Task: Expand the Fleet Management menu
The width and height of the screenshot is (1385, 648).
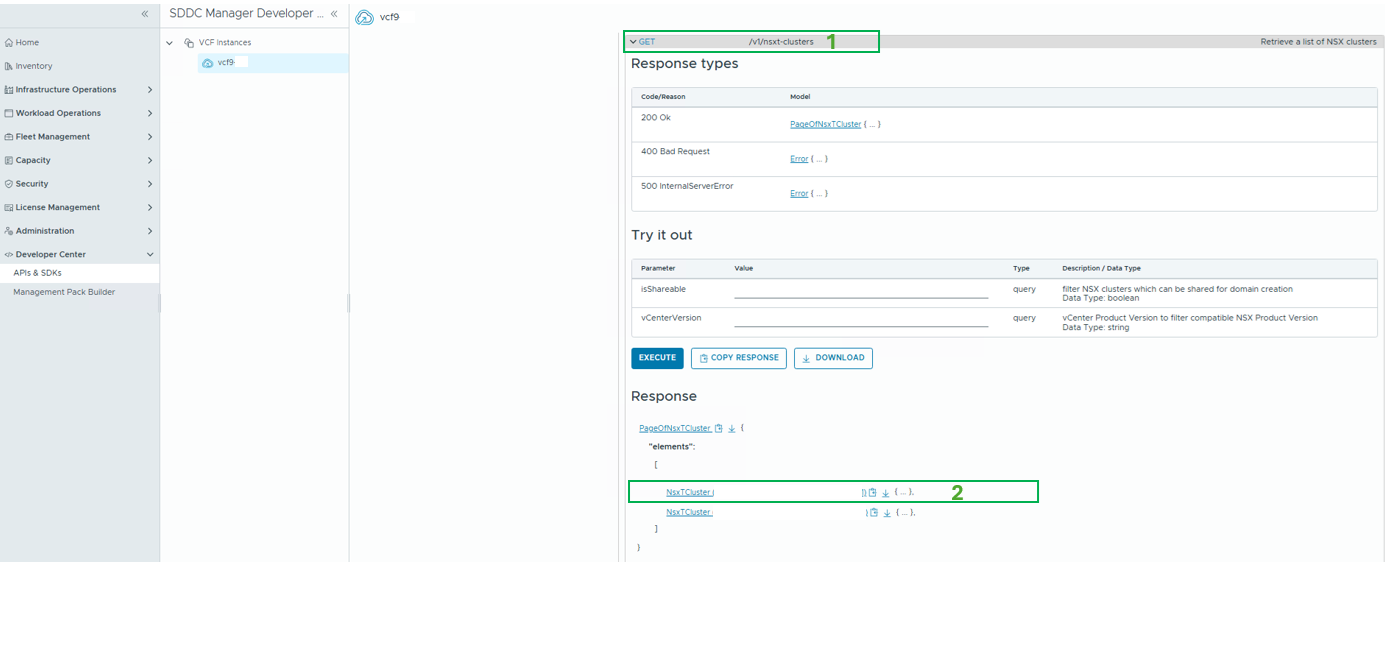Action: coord(150,137)
